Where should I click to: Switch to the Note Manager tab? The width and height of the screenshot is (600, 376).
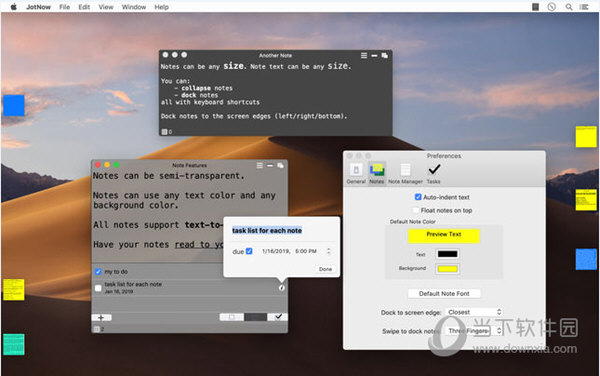405,174
